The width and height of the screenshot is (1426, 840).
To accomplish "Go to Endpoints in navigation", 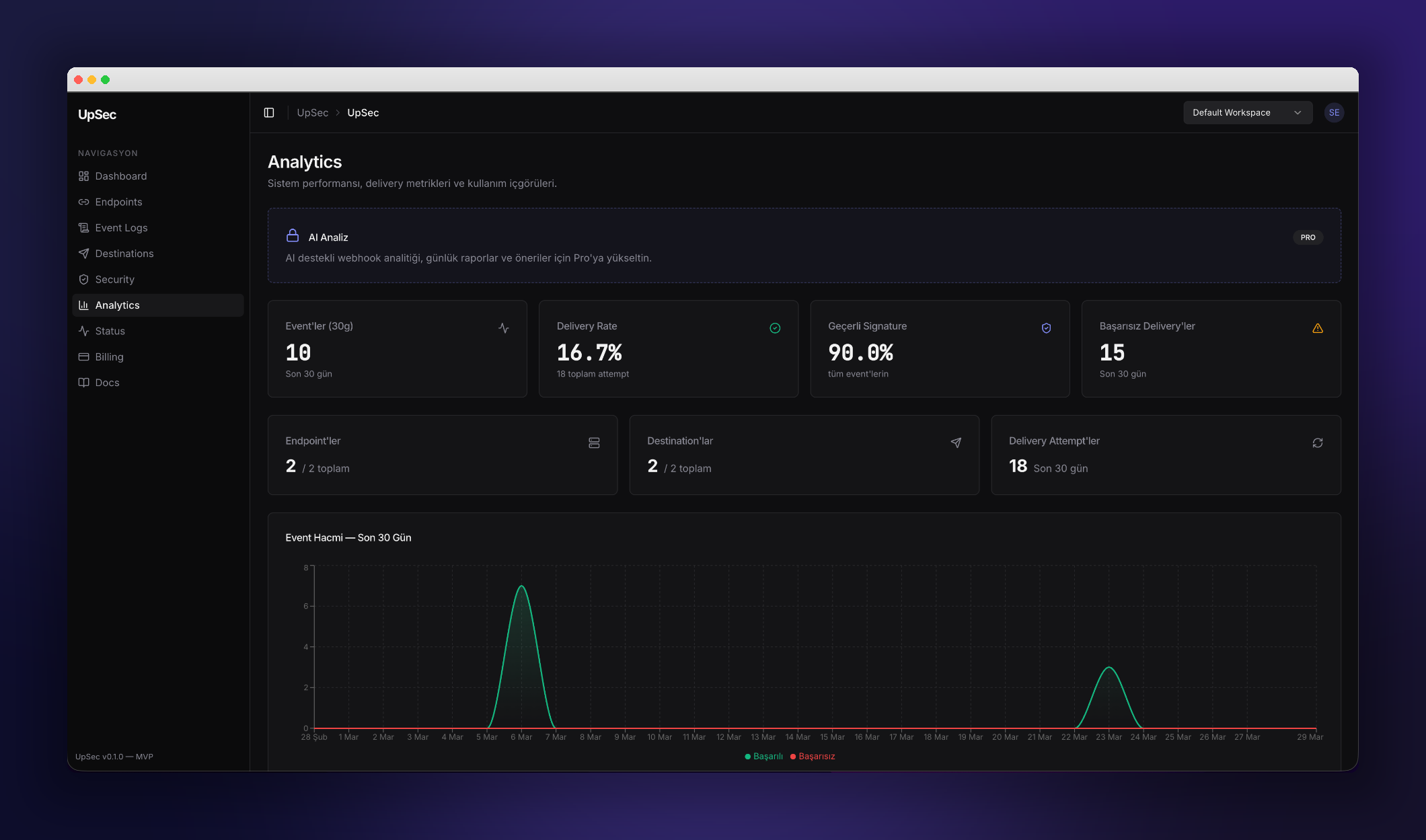I will 118,202.
